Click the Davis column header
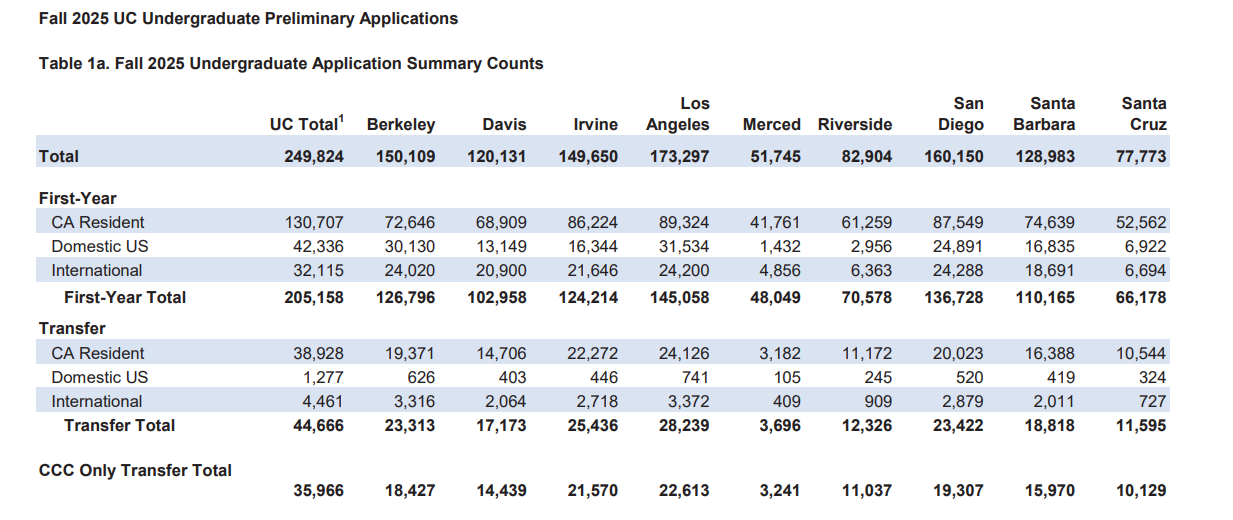 504,125
